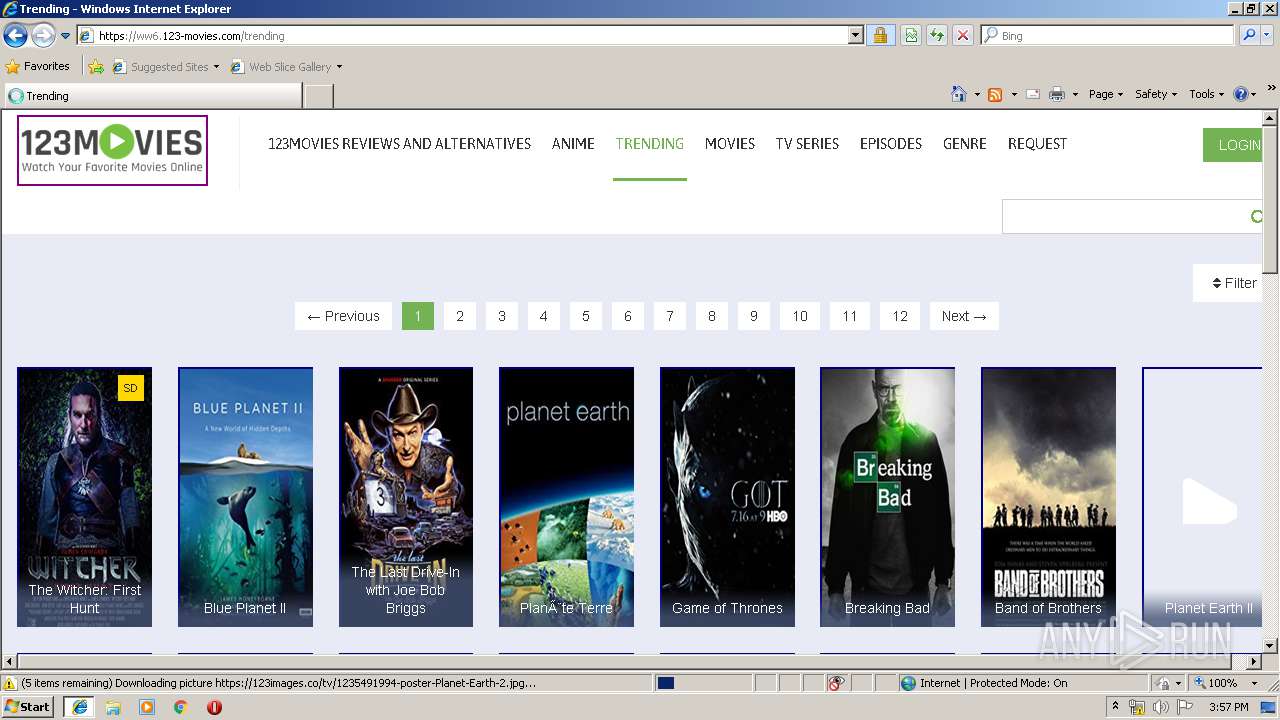Go to pagination page 12
The width and height of the screenshot is (1280, 720).
(900, 316)
